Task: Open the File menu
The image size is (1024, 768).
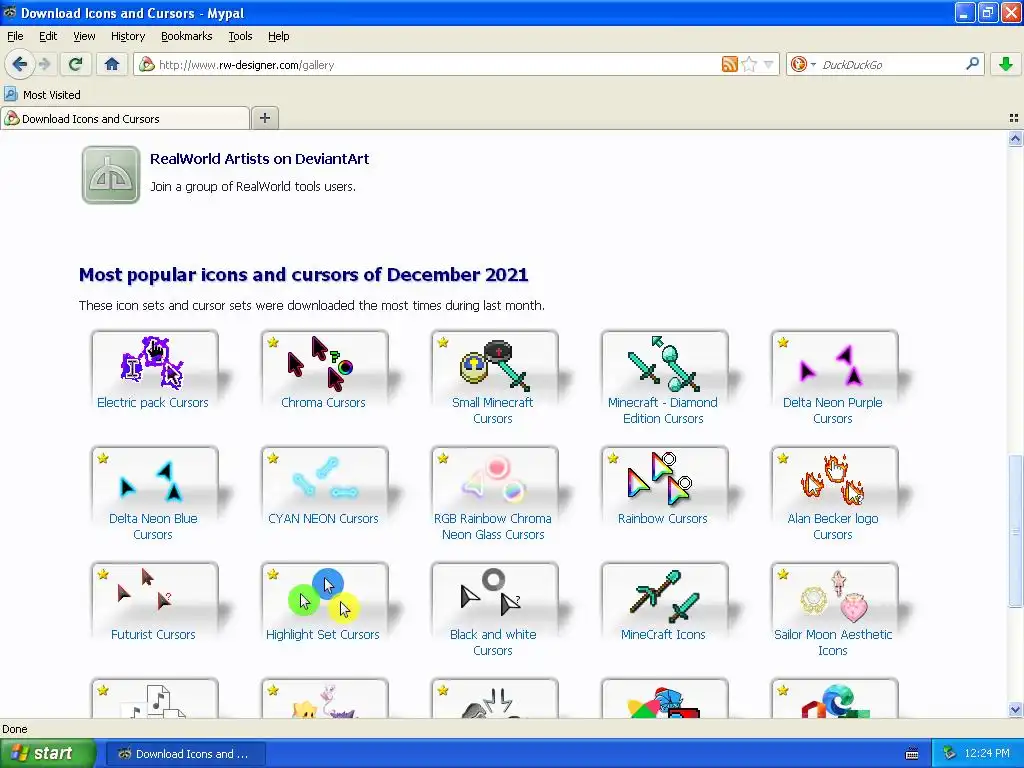Action: pyautogui.click(x=15, y=37)
